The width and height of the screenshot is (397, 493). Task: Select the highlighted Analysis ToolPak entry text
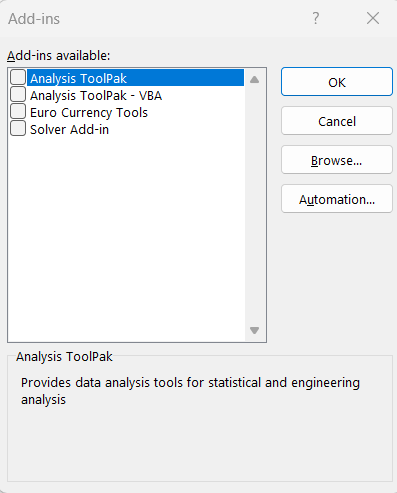point(78,79)
